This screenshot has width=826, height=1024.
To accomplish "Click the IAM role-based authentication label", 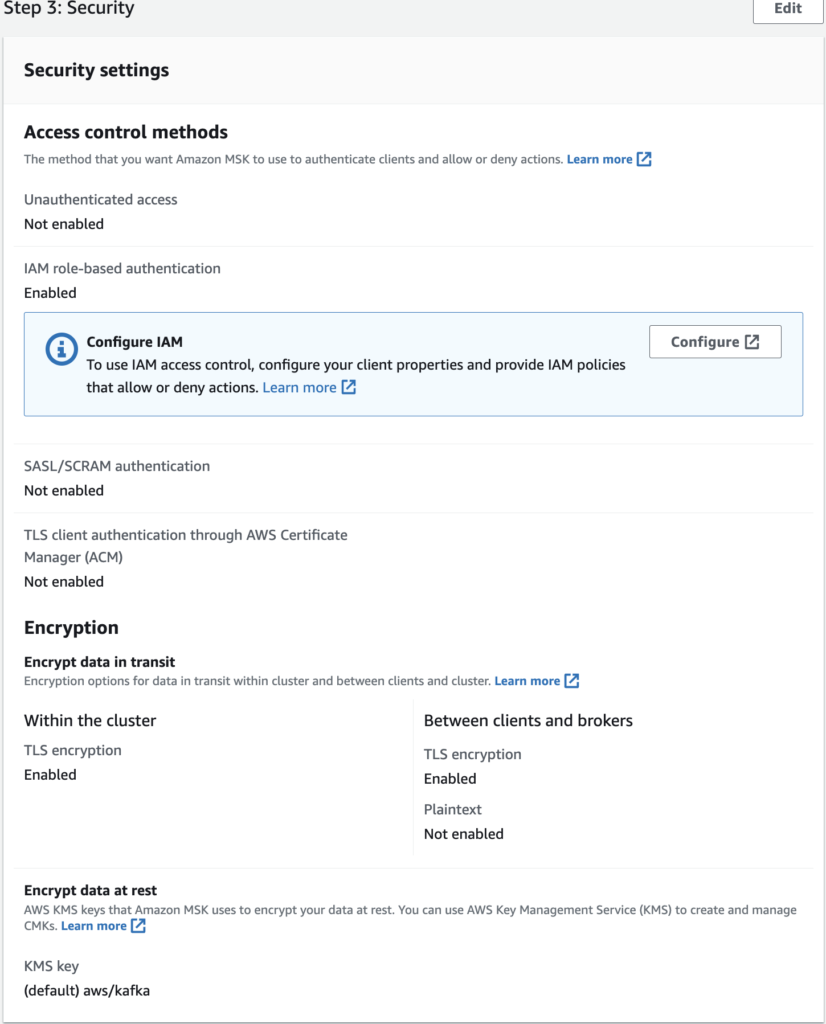I will [x=122, y=268].
